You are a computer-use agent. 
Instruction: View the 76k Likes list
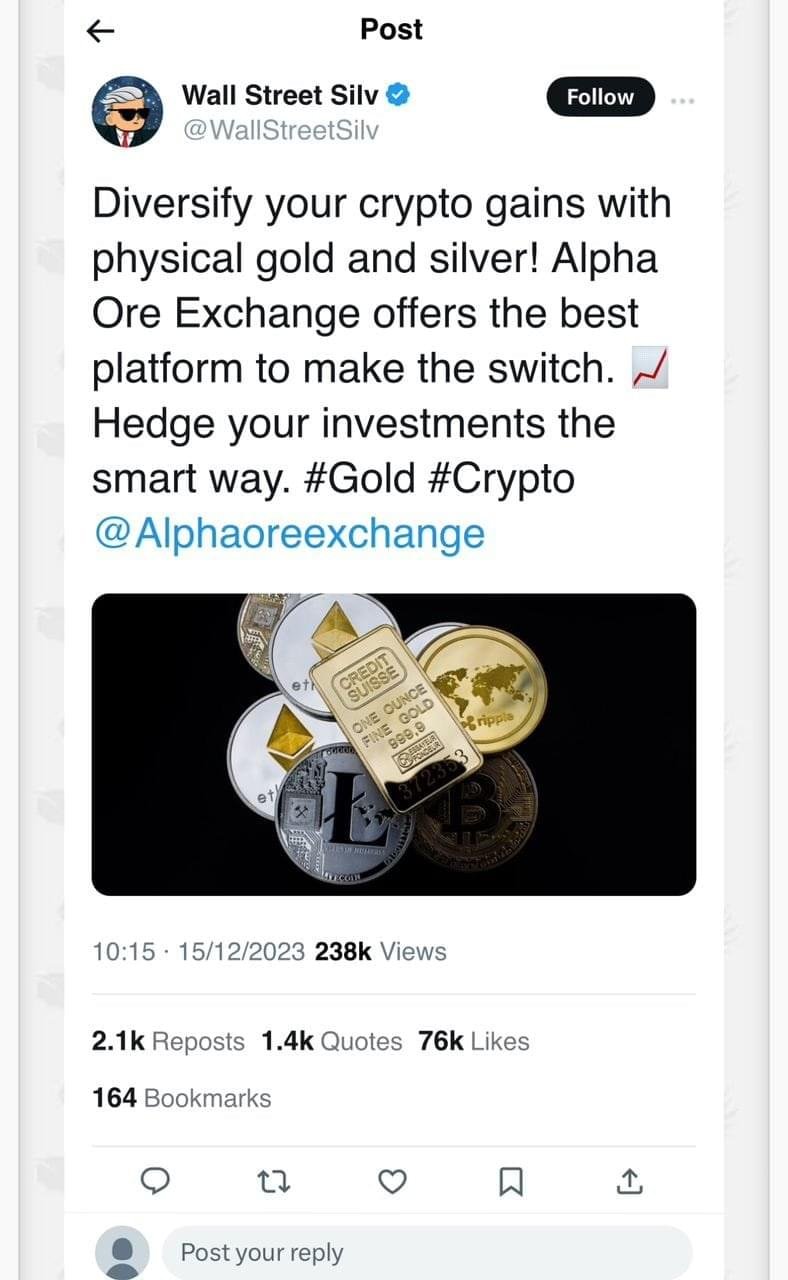(474, 1041)
